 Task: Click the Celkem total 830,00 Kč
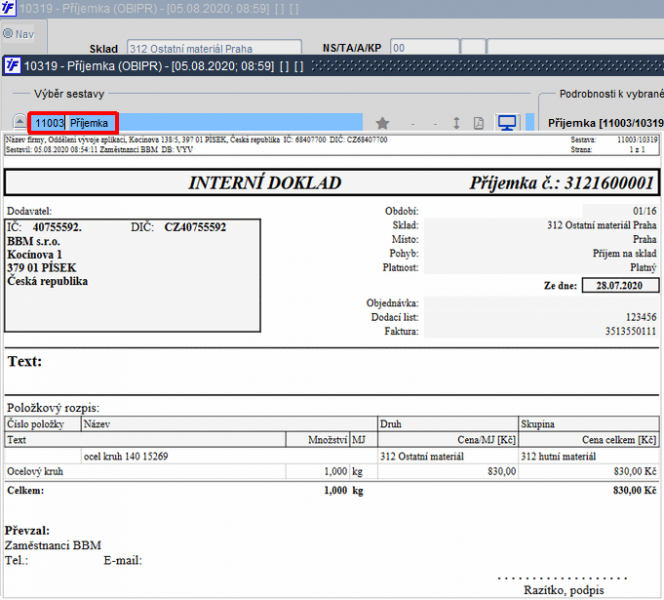(x=634, y=490)
